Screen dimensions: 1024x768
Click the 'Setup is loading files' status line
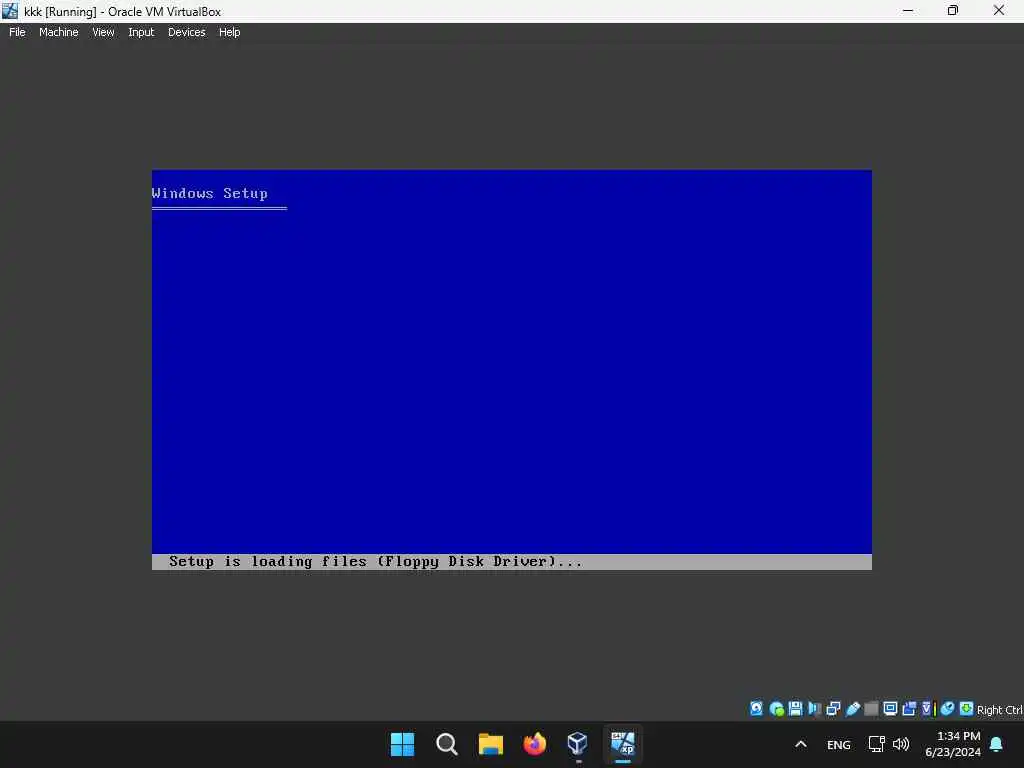coord(376,562)
